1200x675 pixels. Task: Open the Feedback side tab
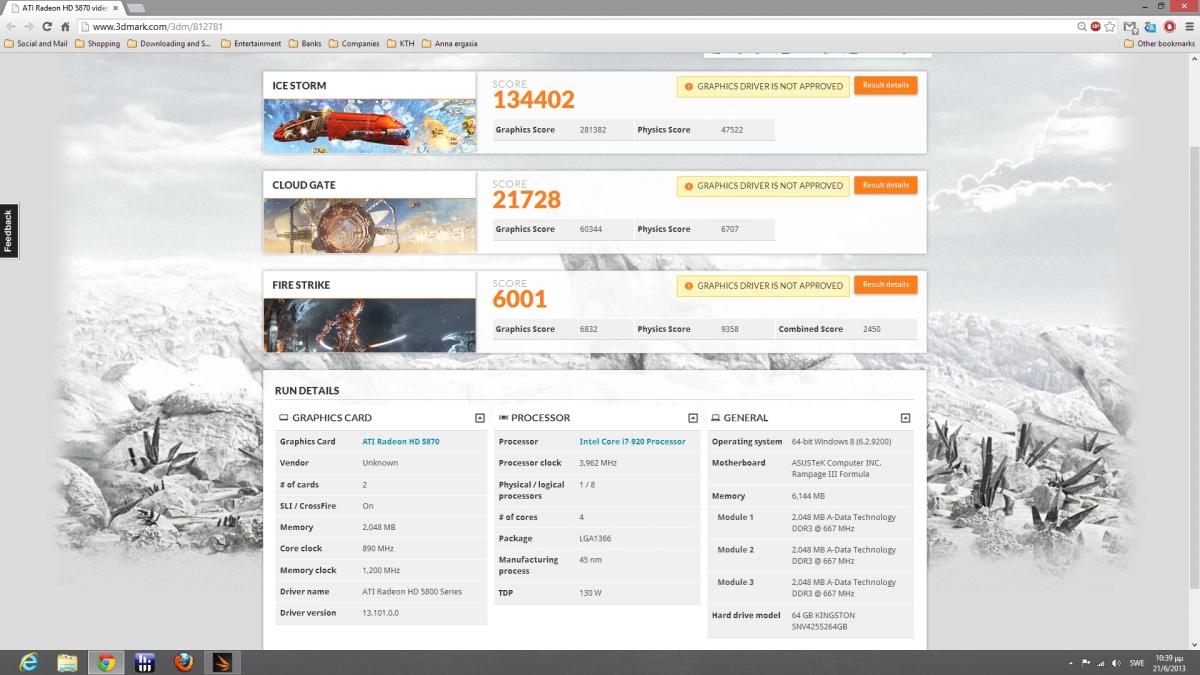[8, 230]
